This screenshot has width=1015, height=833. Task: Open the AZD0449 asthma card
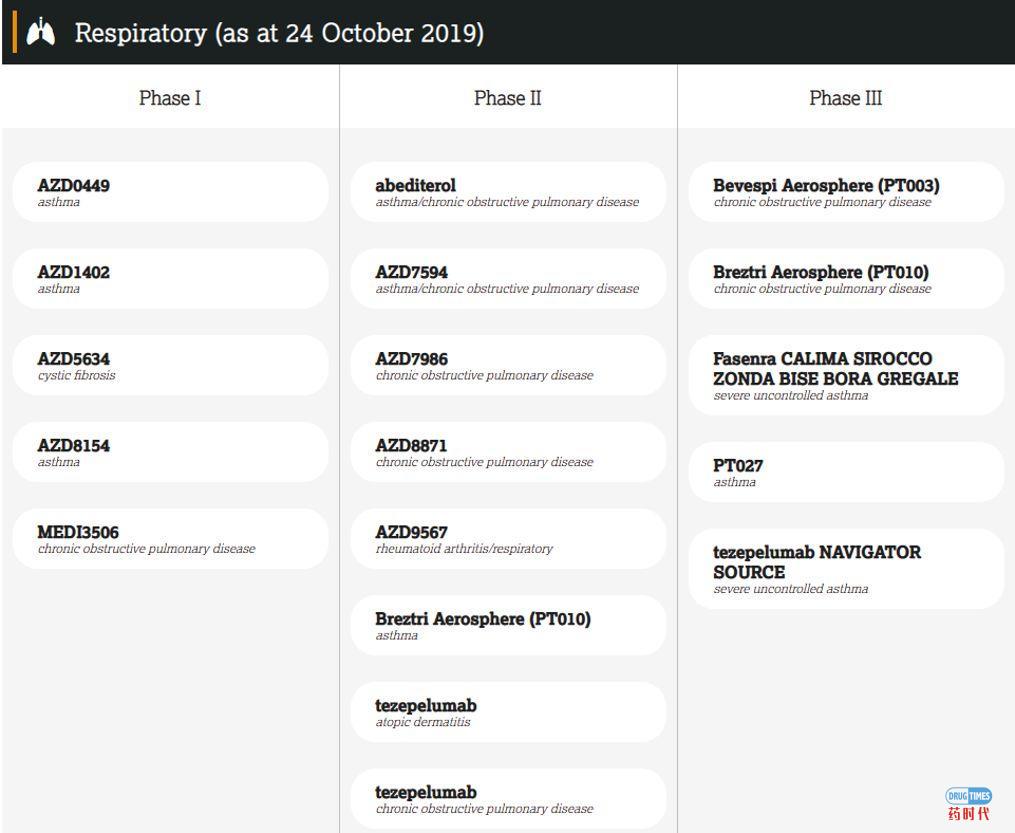170,192
